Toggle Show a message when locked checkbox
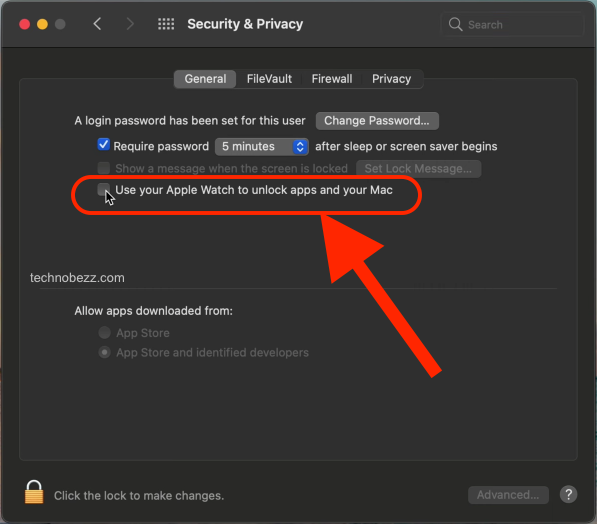 pos(104,168)
